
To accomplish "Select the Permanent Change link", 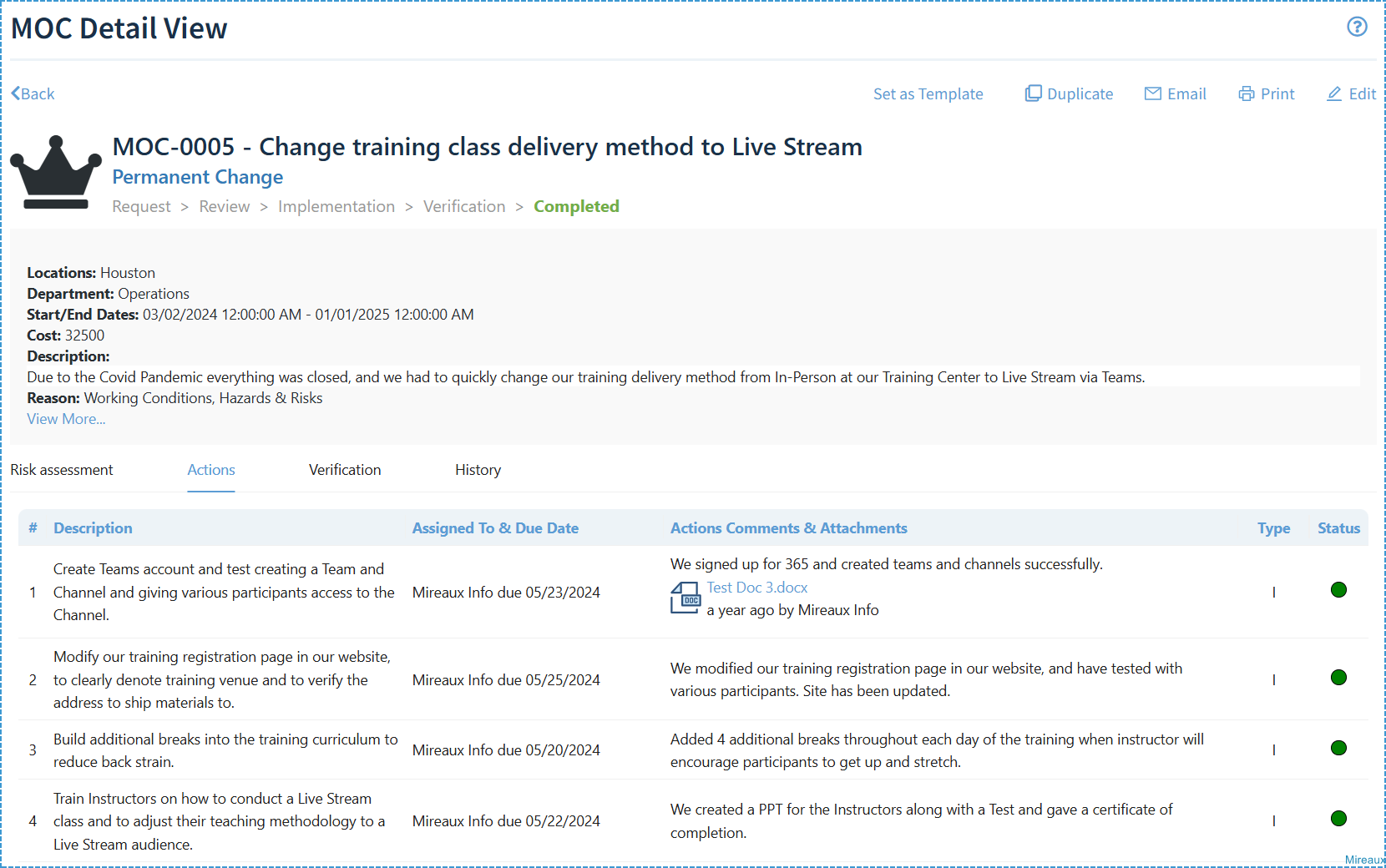I will 197,176.
